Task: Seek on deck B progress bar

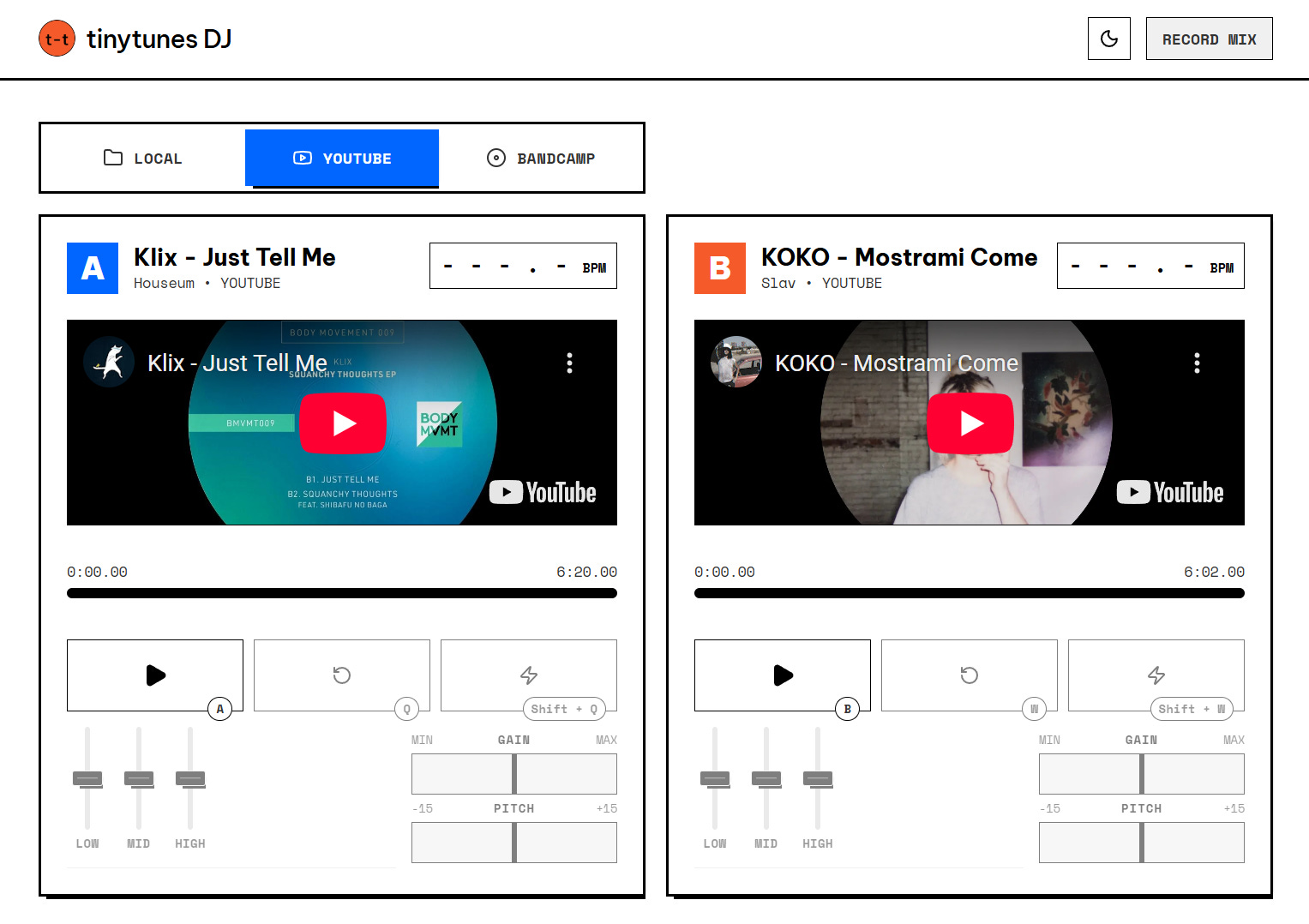Action: coord(970,593)
